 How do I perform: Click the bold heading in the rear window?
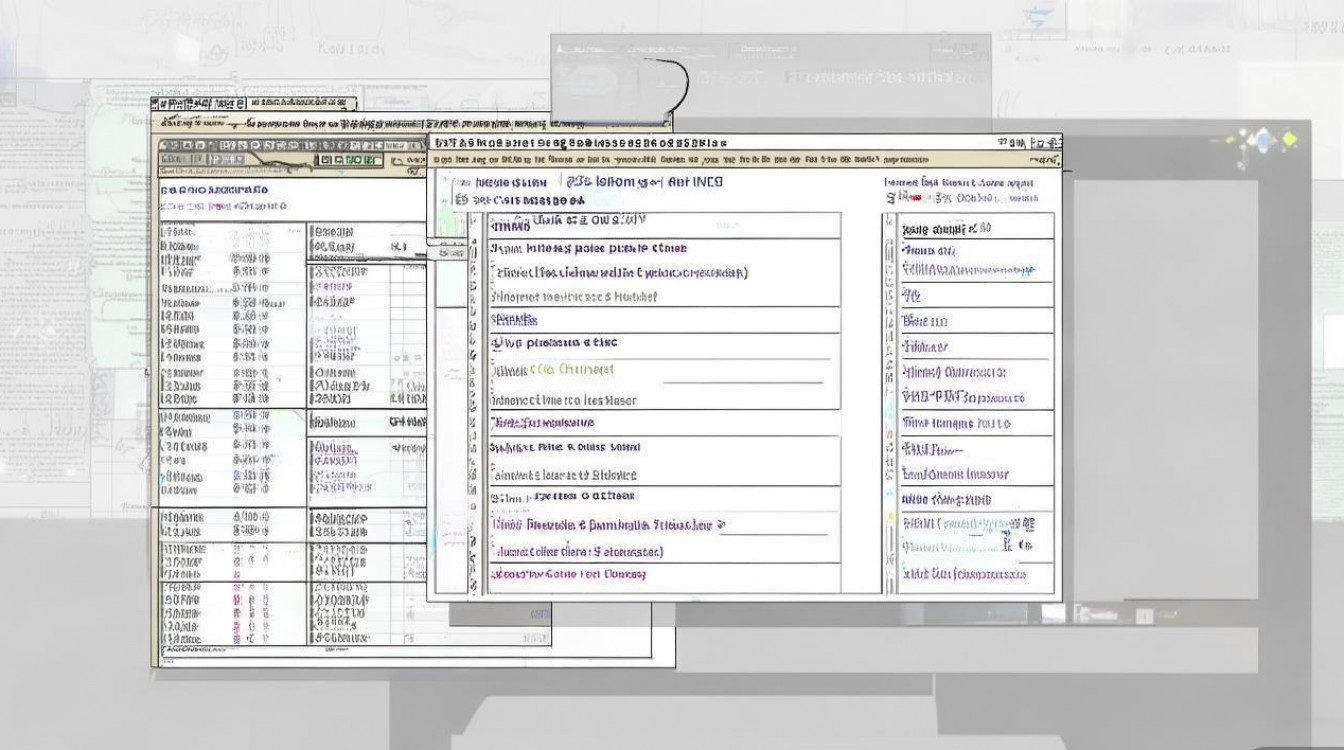click(214, 189)
